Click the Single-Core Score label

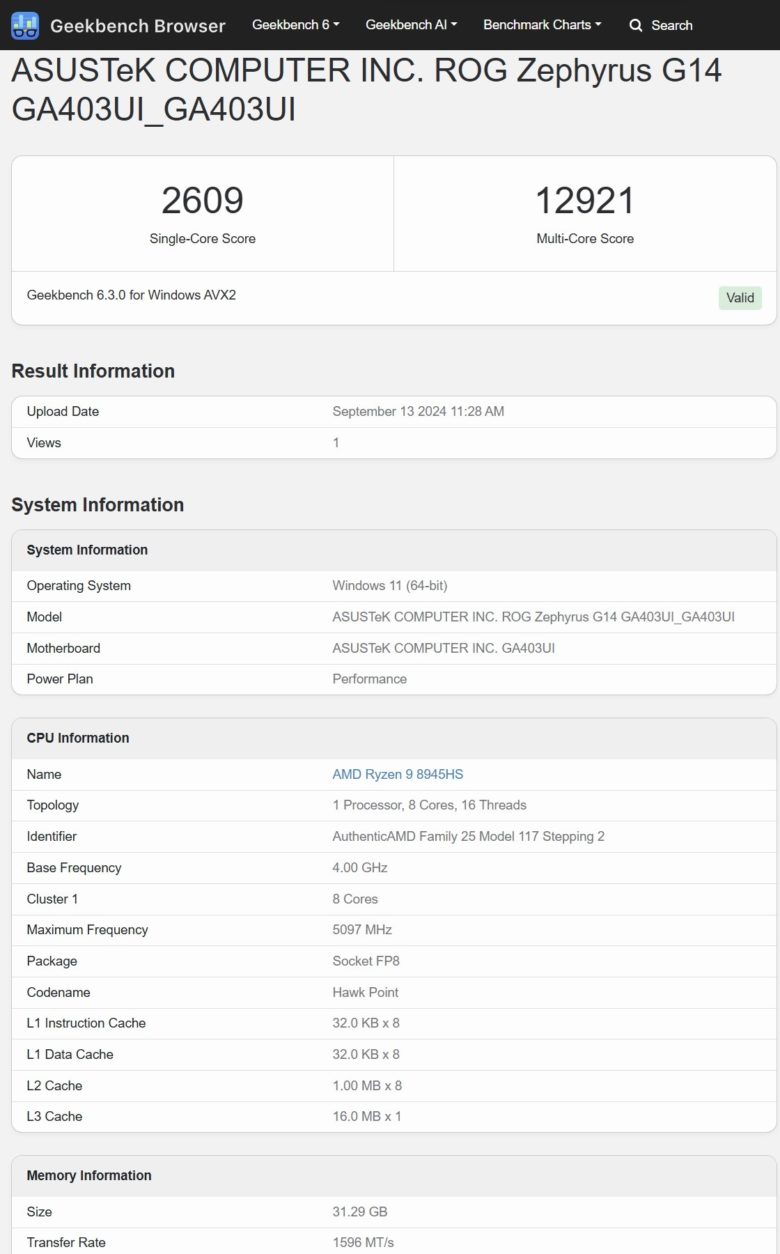(x=203, y=239)
